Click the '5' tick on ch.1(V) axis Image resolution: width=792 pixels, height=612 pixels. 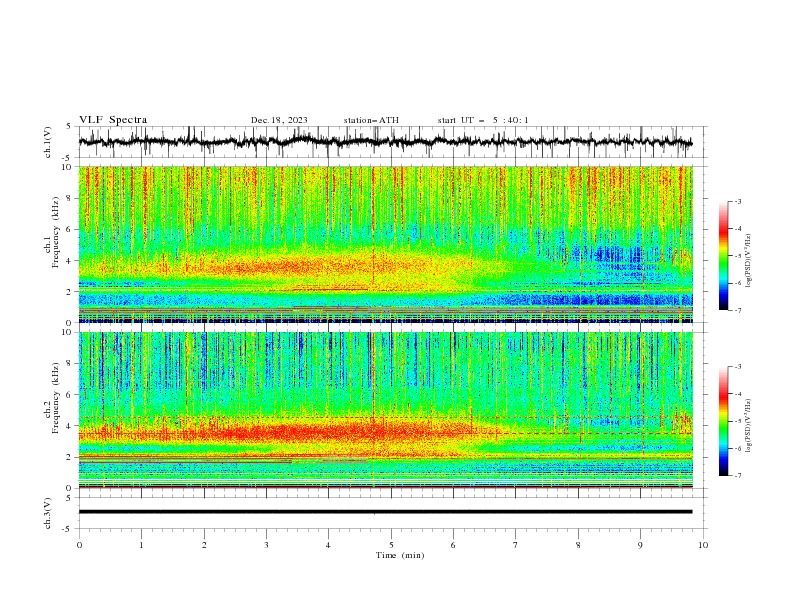[x=69, y=127]
